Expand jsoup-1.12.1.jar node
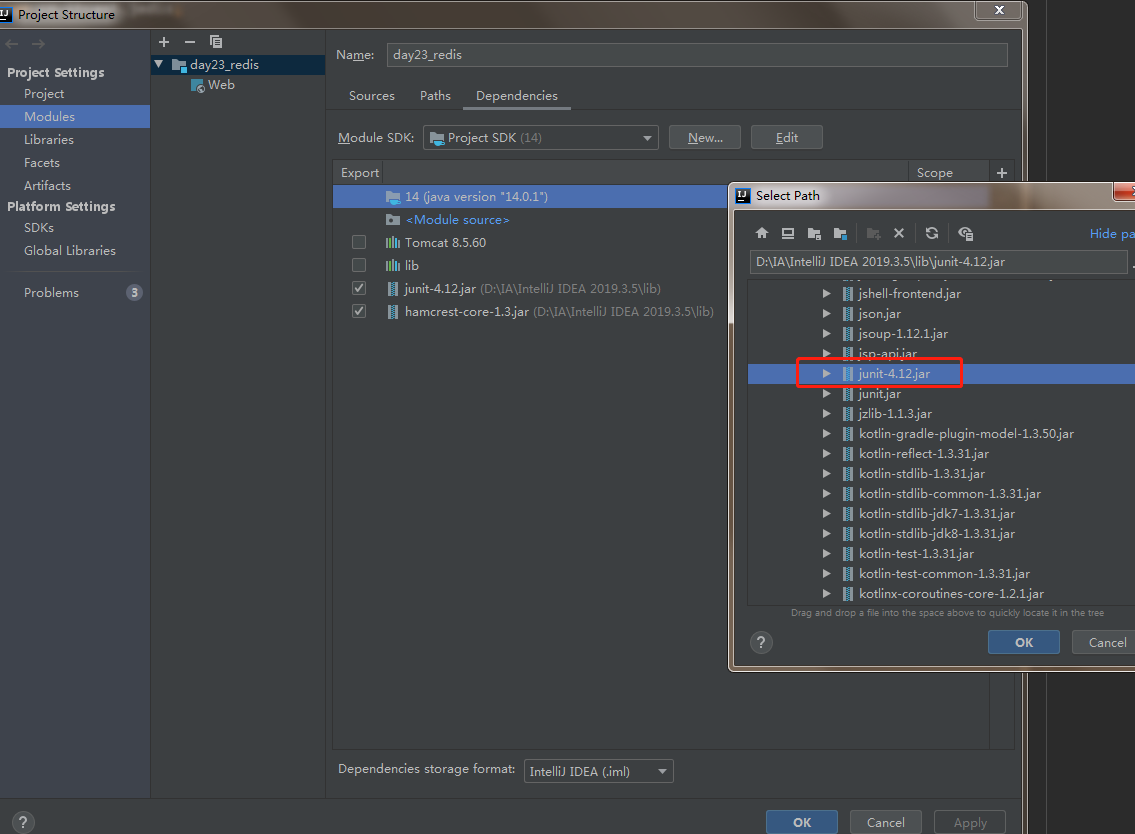This screenshot has height=834, width=1135. [827, 334]
